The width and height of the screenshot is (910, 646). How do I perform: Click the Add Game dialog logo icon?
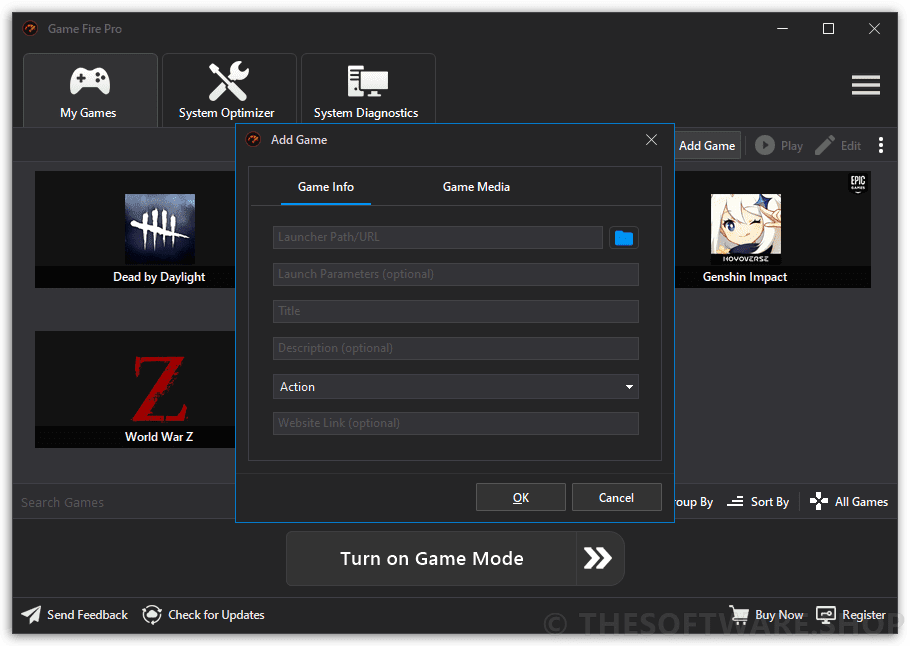(254, 140)
